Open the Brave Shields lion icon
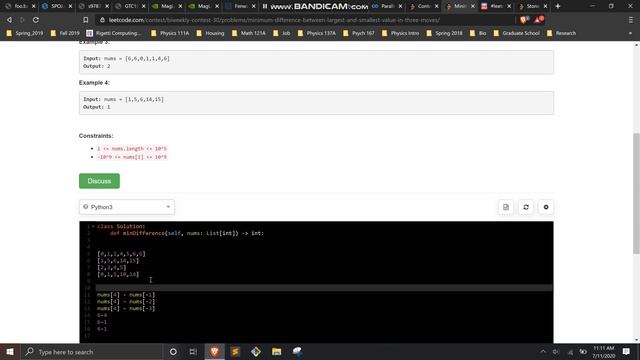This screenshot has width=640, height=360. click(x=524, y=20)
